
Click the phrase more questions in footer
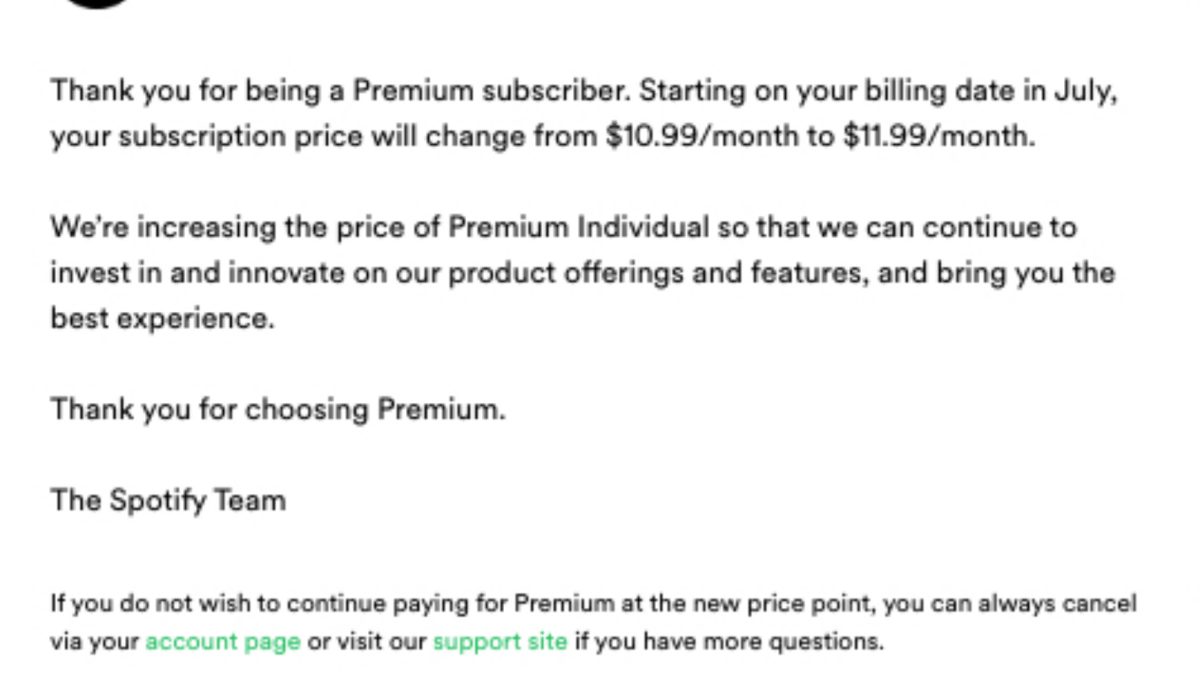(819, 641)
